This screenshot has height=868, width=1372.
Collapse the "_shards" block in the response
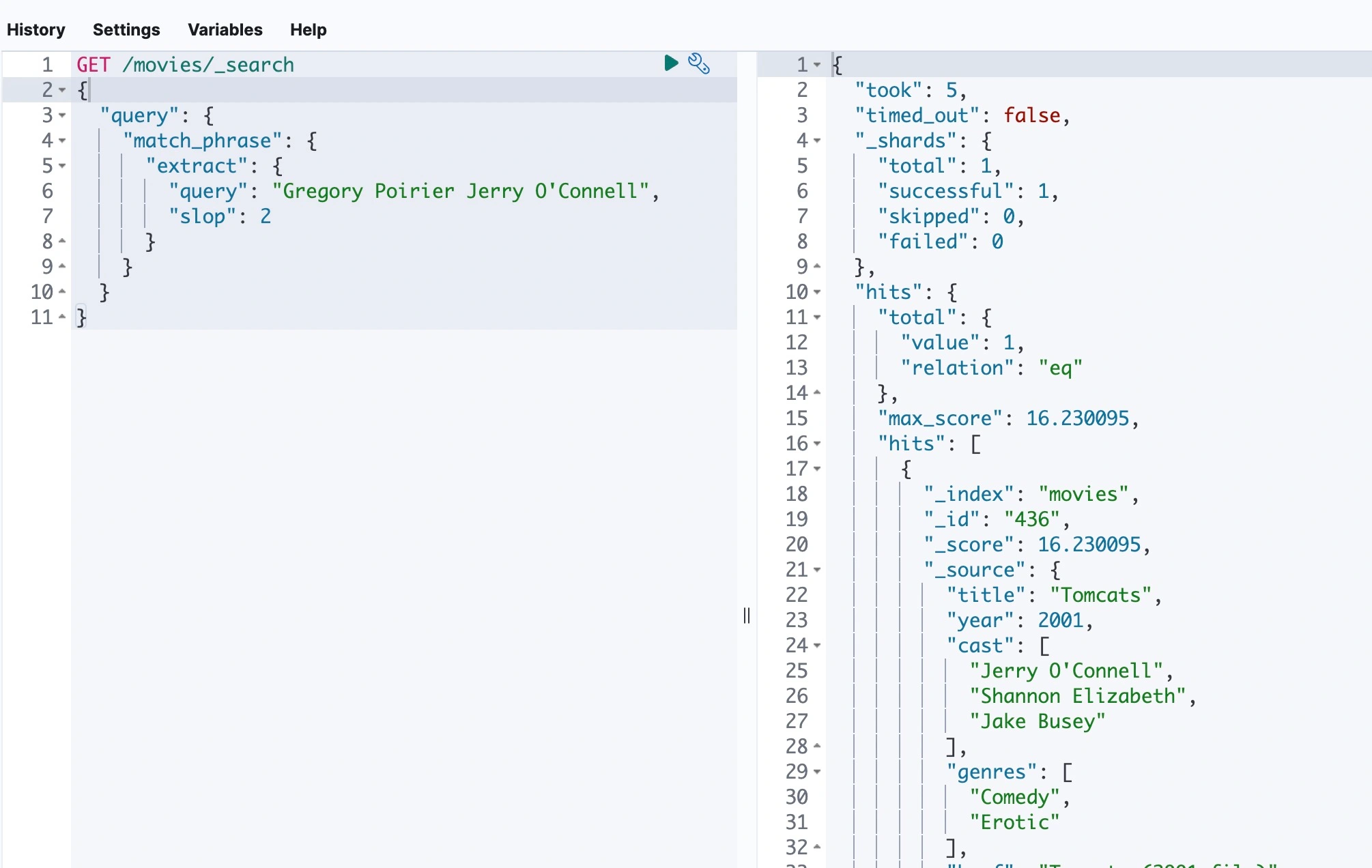coord(817,141)
